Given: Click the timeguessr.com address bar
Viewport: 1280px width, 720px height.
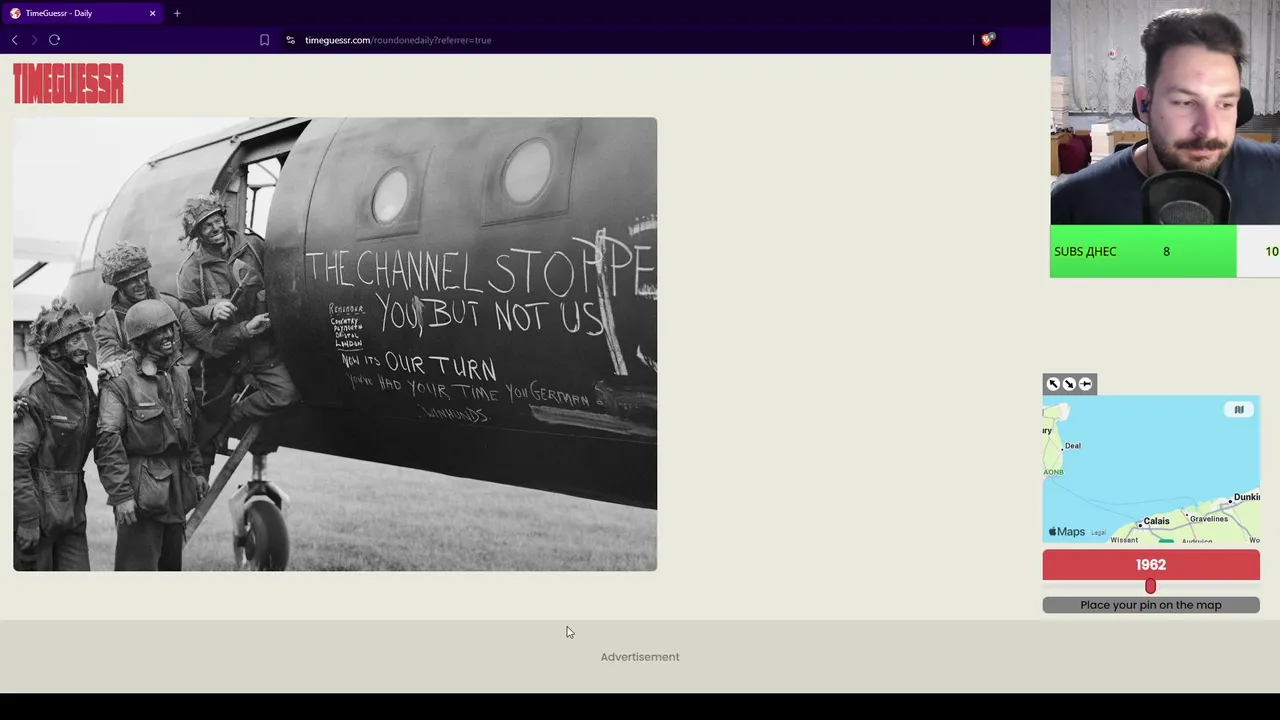Looking at the screenshot, I should coord(398,40).
